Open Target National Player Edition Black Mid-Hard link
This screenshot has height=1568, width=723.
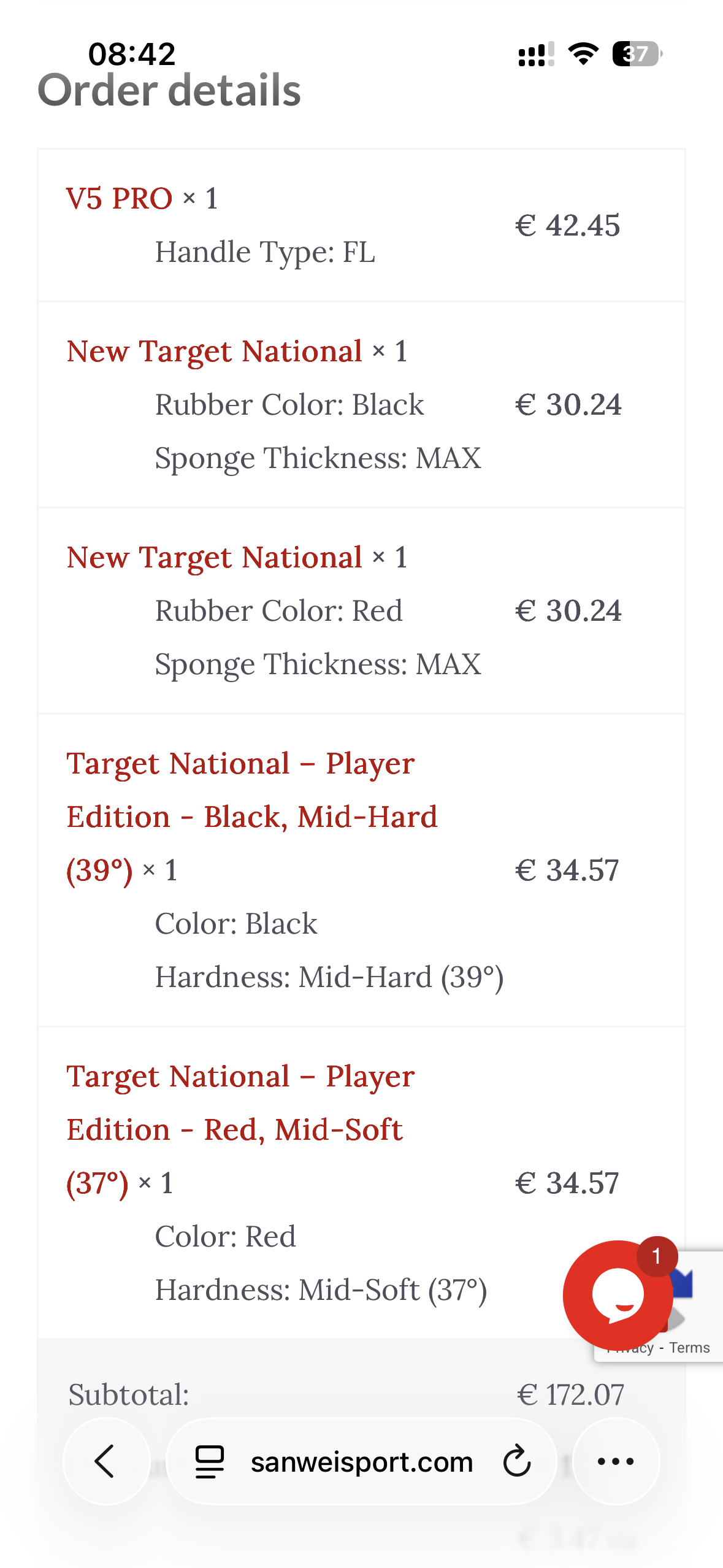(251, 817)
